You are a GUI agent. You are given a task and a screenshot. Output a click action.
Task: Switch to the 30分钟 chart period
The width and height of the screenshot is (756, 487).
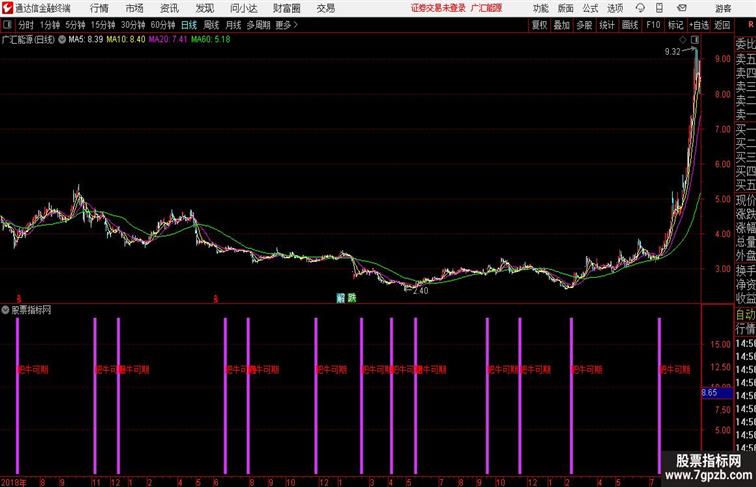[x=133, y=25]
